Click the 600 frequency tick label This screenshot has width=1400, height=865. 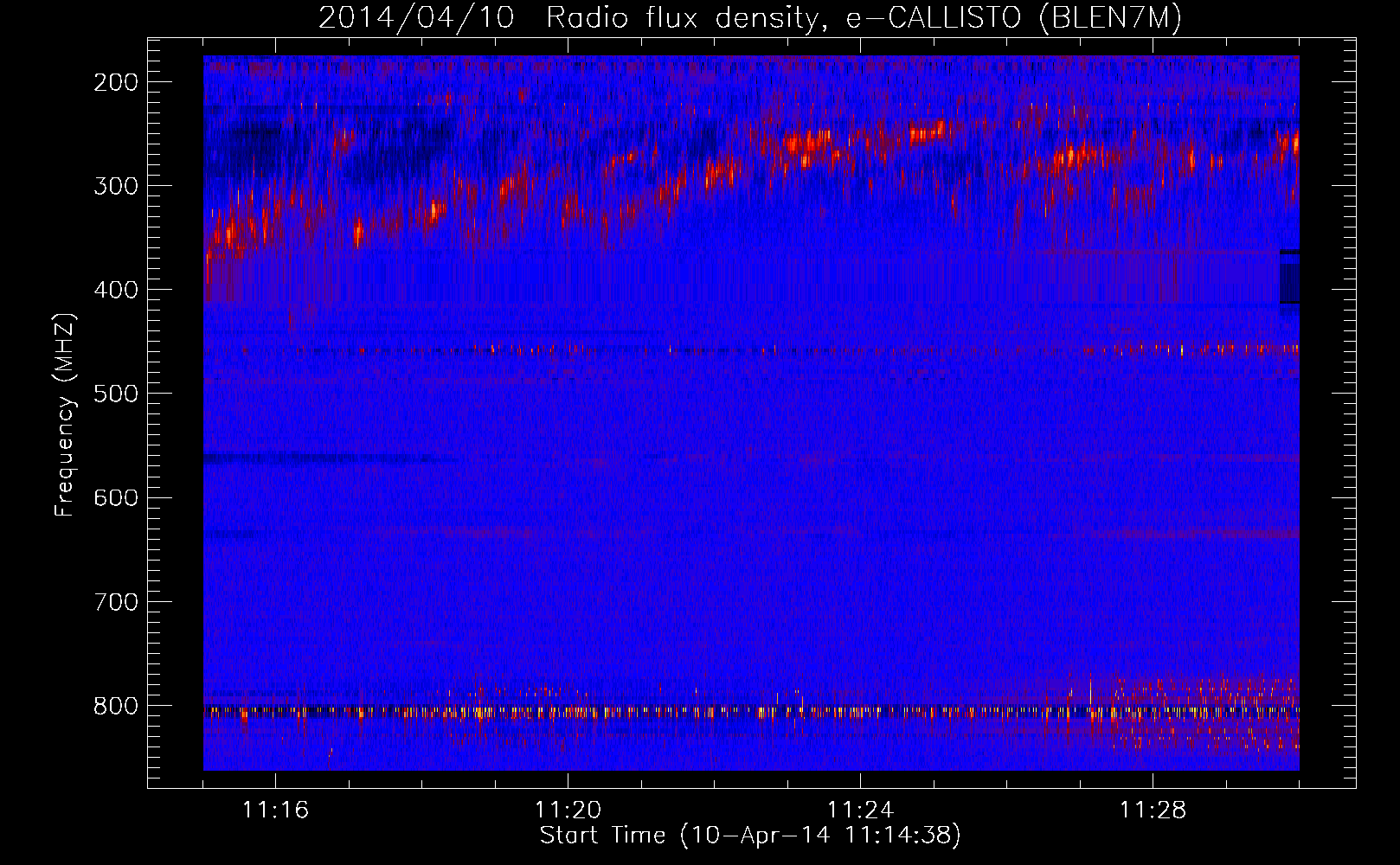115,497
